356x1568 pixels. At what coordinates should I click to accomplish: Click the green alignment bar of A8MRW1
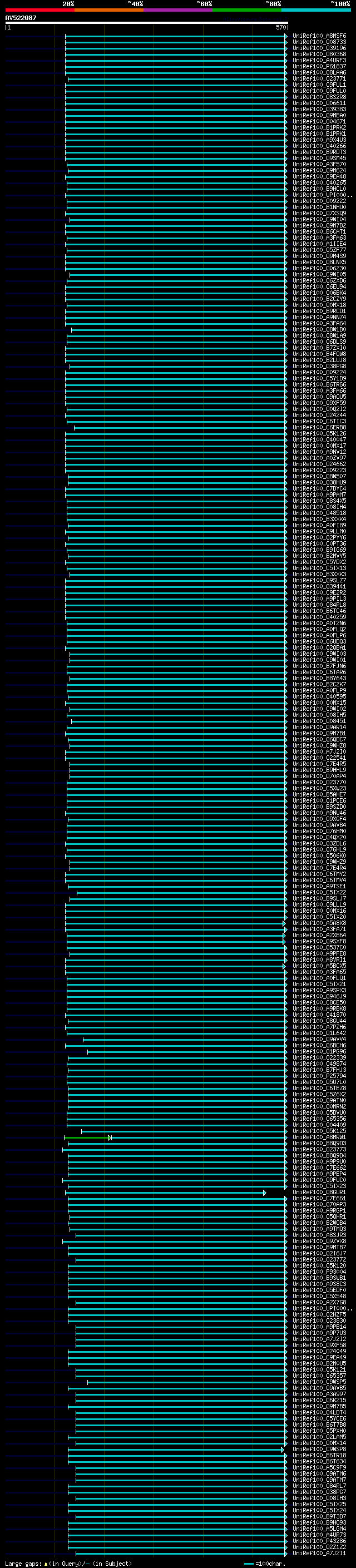[87, 1137]
